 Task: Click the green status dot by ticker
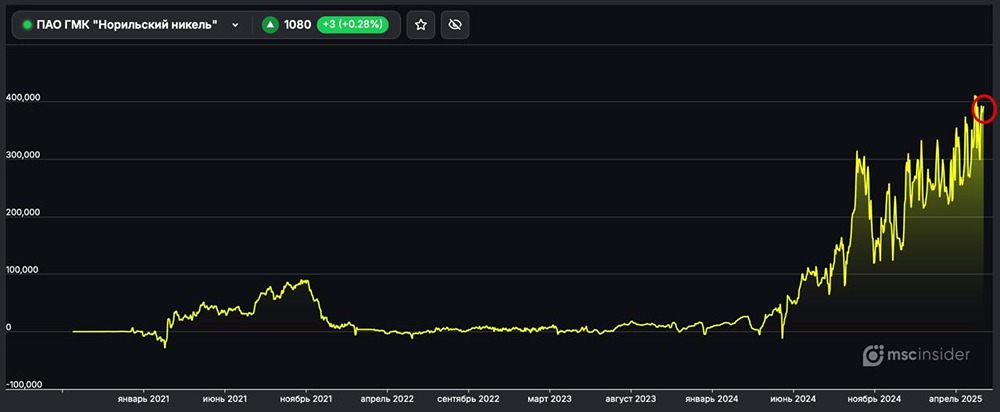coord(27,25)
